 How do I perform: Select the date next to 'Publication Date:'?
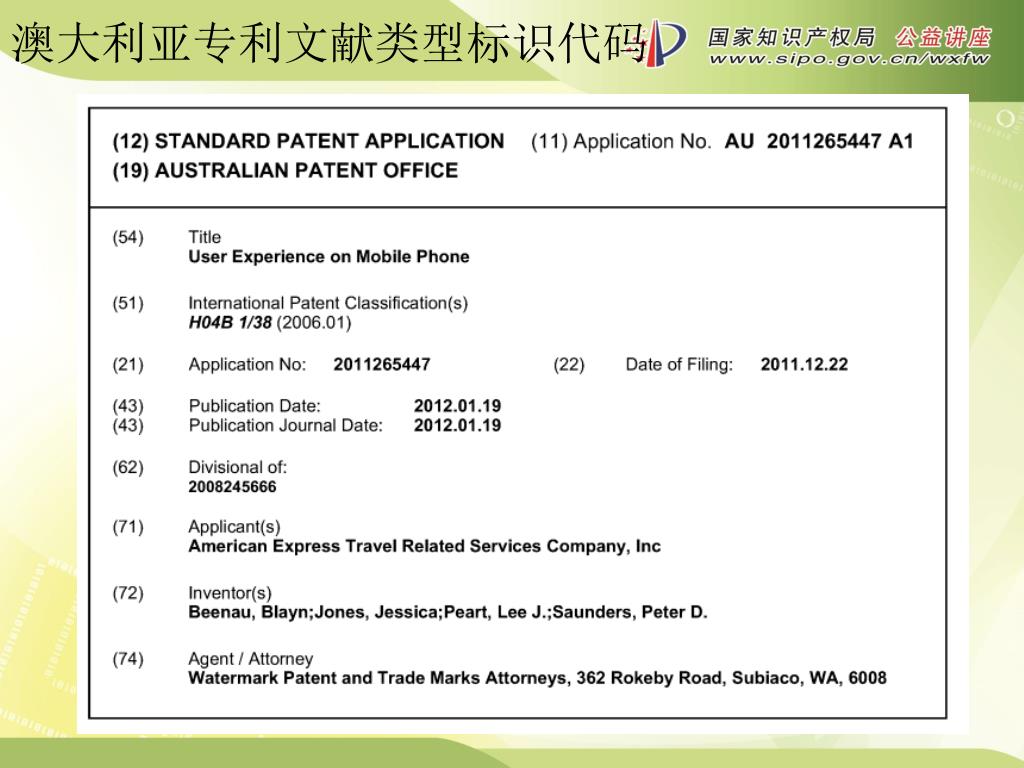[x=458, y=406]
